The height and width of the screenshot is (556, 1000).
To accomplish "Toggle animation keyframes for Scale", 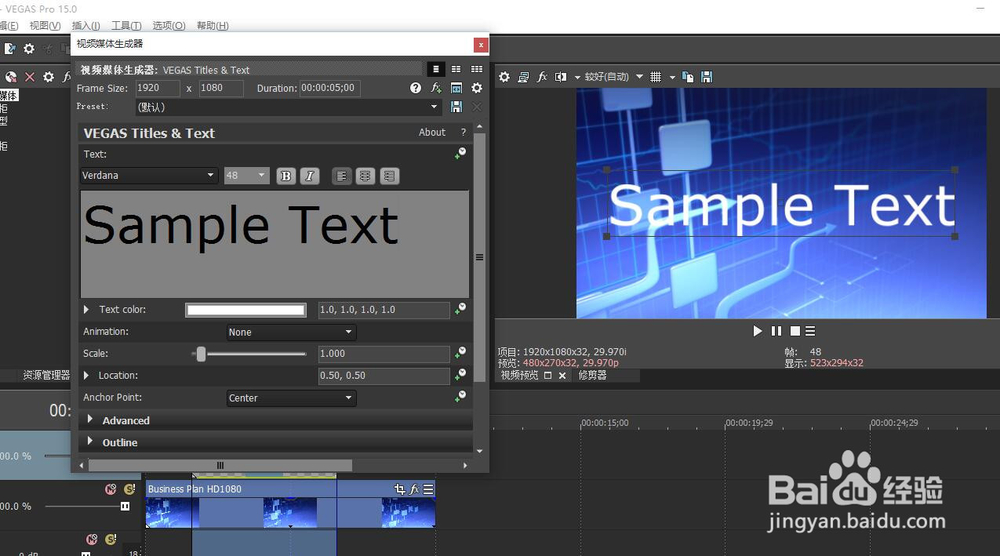I will coord(460,353).
